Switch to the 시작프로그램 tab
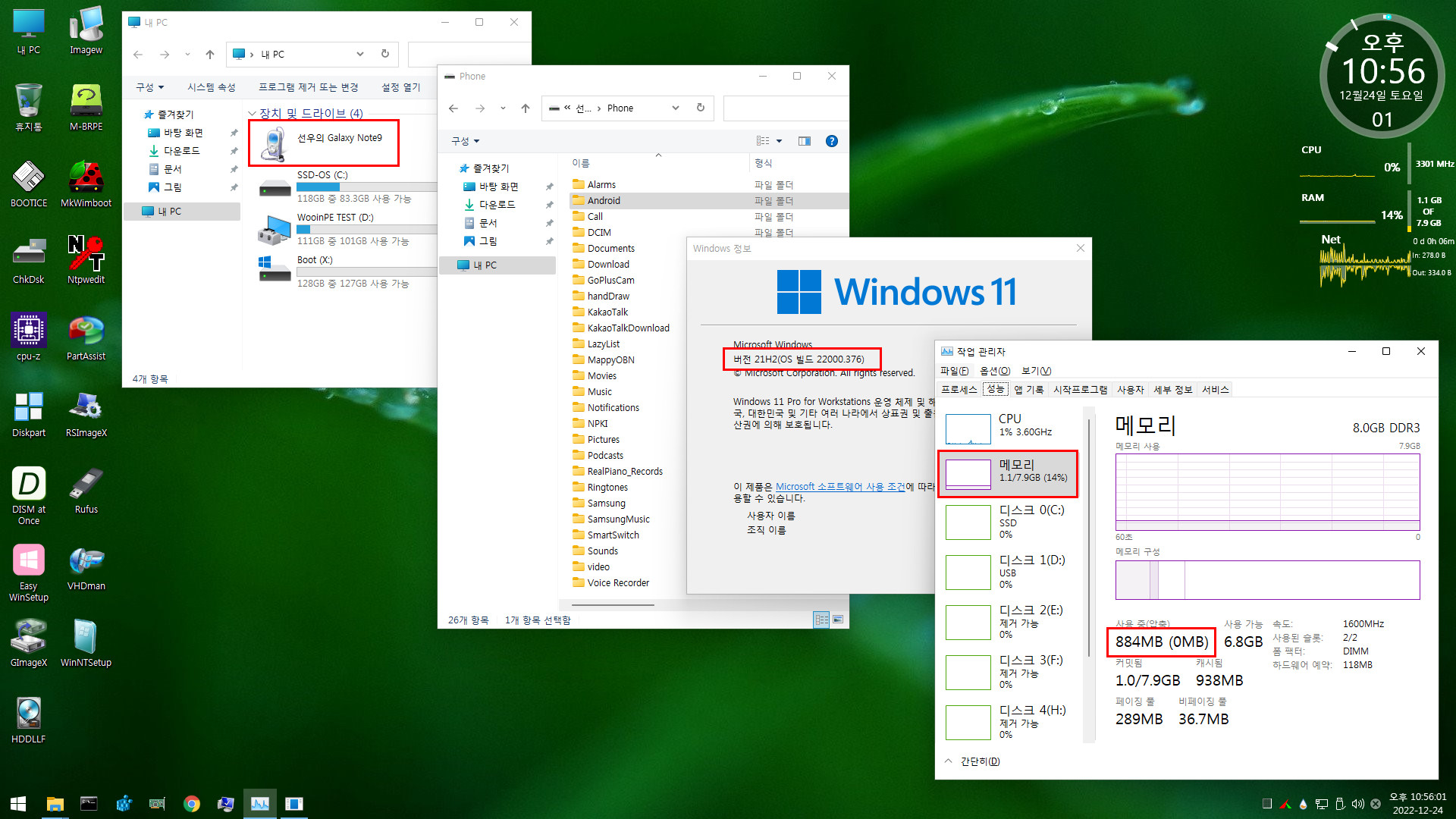 [x=1080, y=390]
